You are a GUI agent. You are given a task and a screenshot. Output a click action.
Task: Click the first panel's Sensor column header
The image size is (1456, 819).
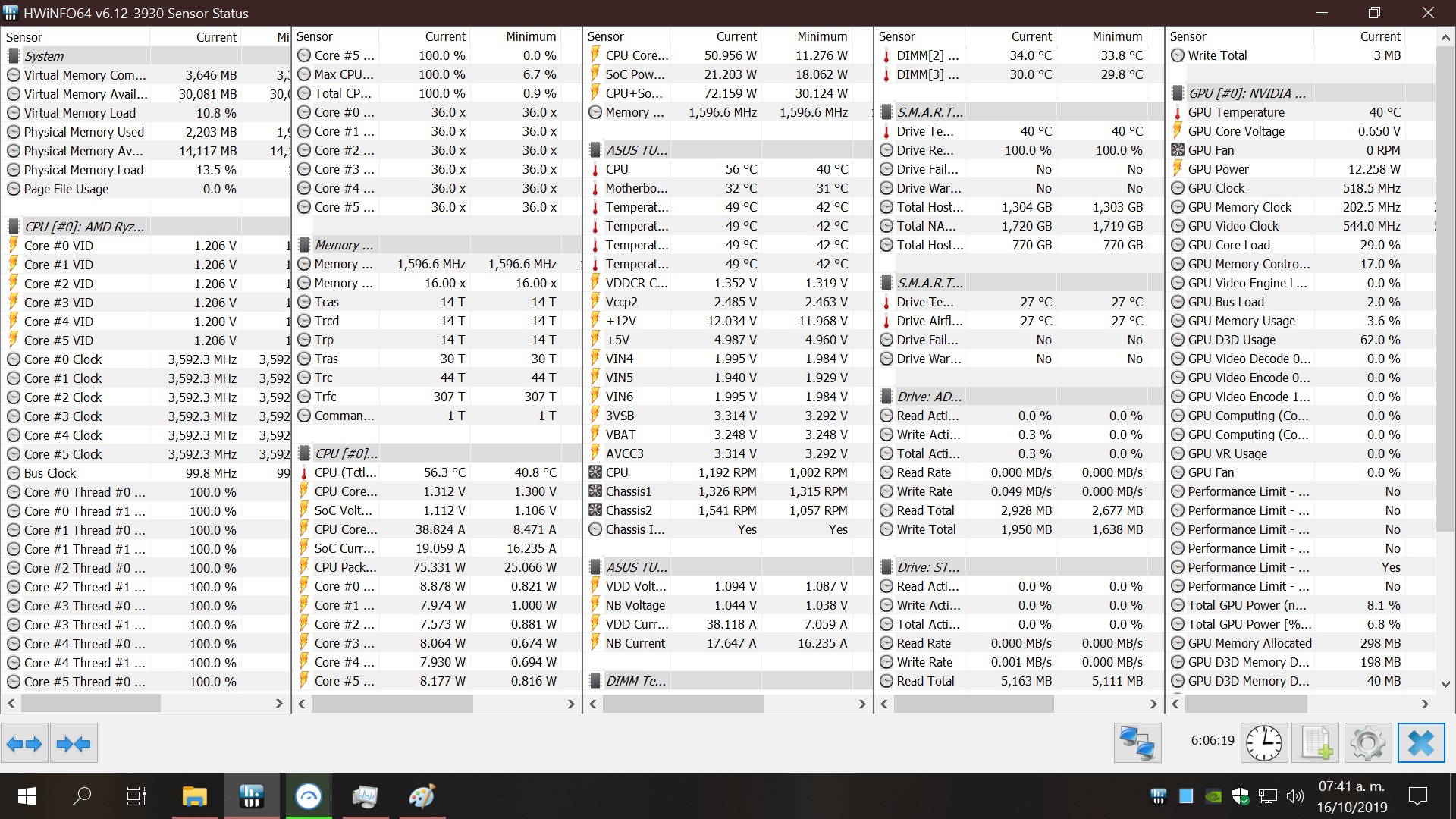click(x=24, y=37)
